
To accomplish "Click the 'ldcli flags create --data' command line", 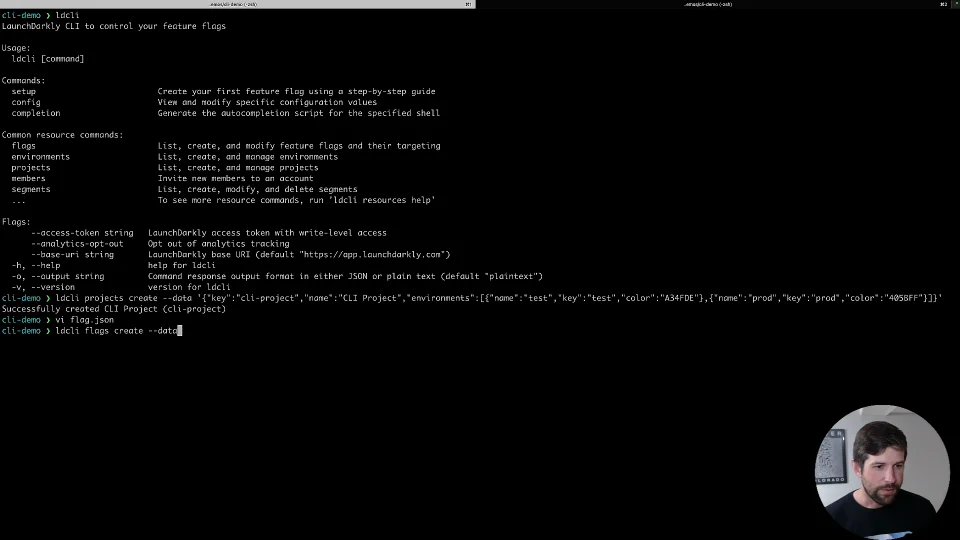I will [x=92, y=331].
